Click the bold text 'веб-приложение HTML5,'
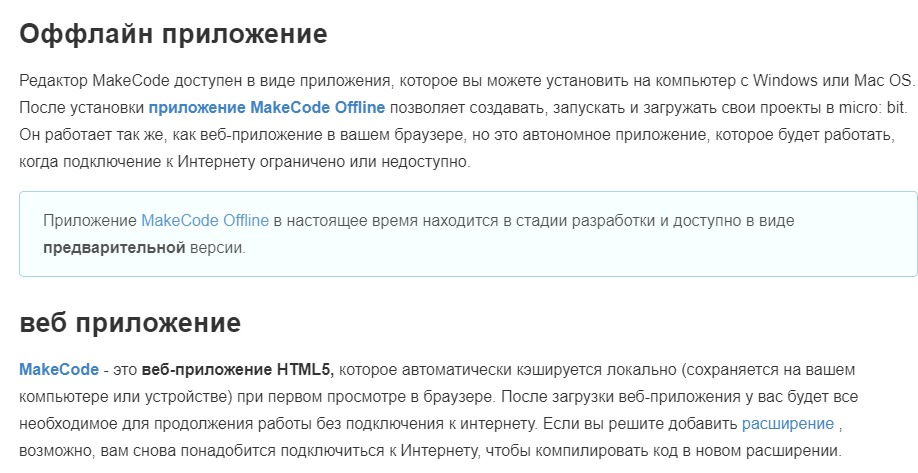Image resolution: width=918 pixels, height=473 pixels. (x=238, y=369)
